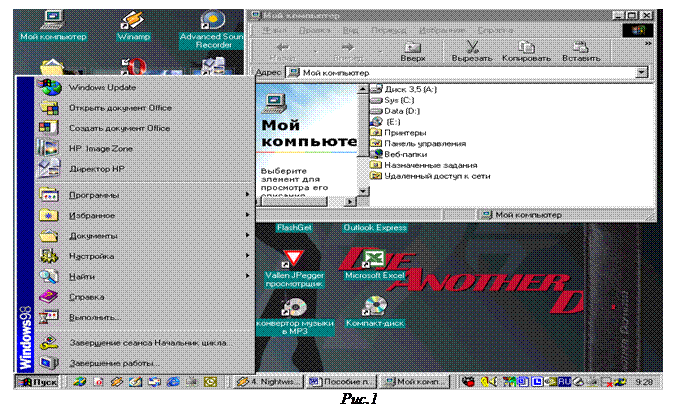This screenshot has width=682, height=414.
Task: Select the Веб-папки item
Action: [399, 154]
